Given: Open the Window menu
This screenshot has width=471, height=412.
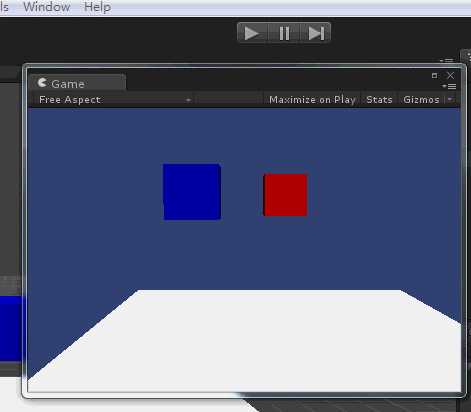Looking at the screenshot, I should 47,7.
